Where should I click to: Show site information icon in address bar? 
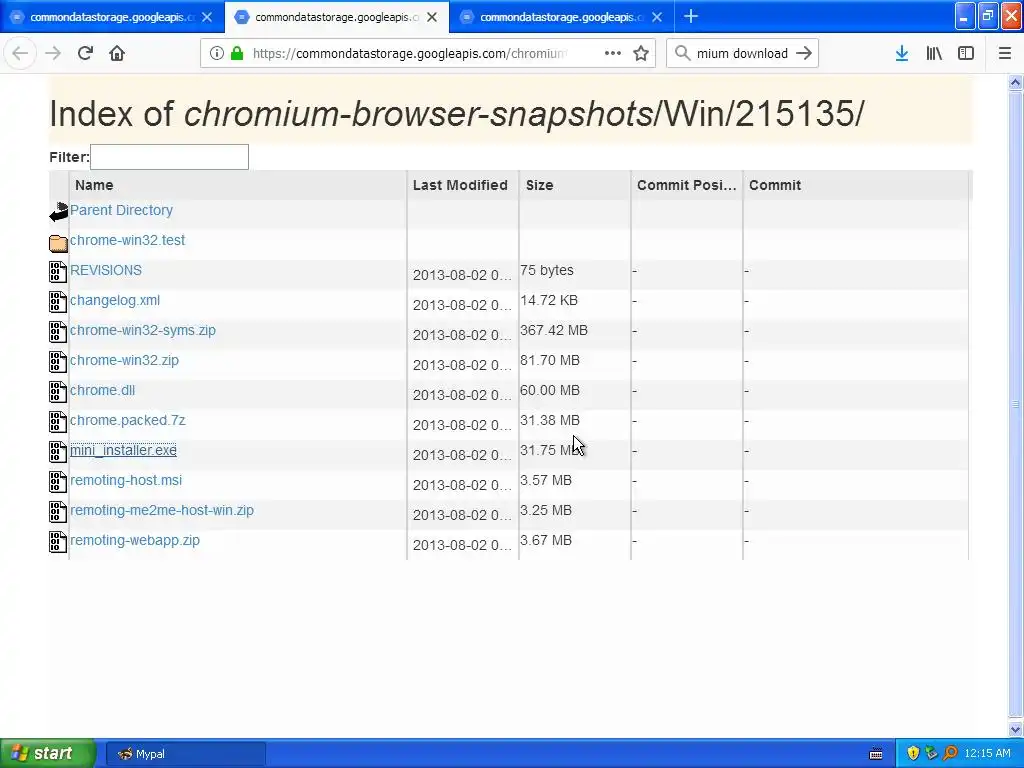tap(217, 53)
